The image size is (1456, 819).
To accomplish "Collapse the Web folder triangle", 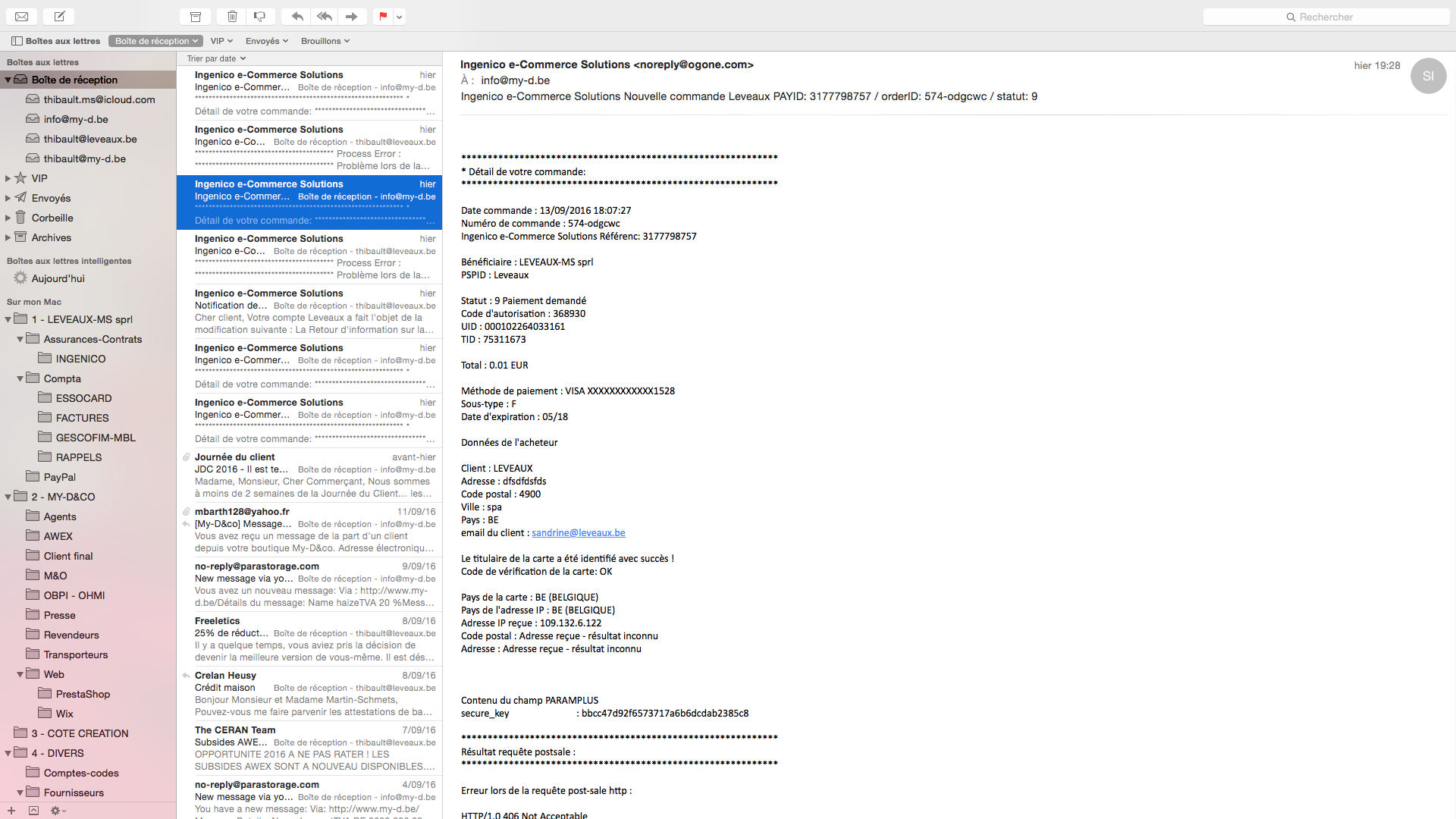I will tap(20, 674).
